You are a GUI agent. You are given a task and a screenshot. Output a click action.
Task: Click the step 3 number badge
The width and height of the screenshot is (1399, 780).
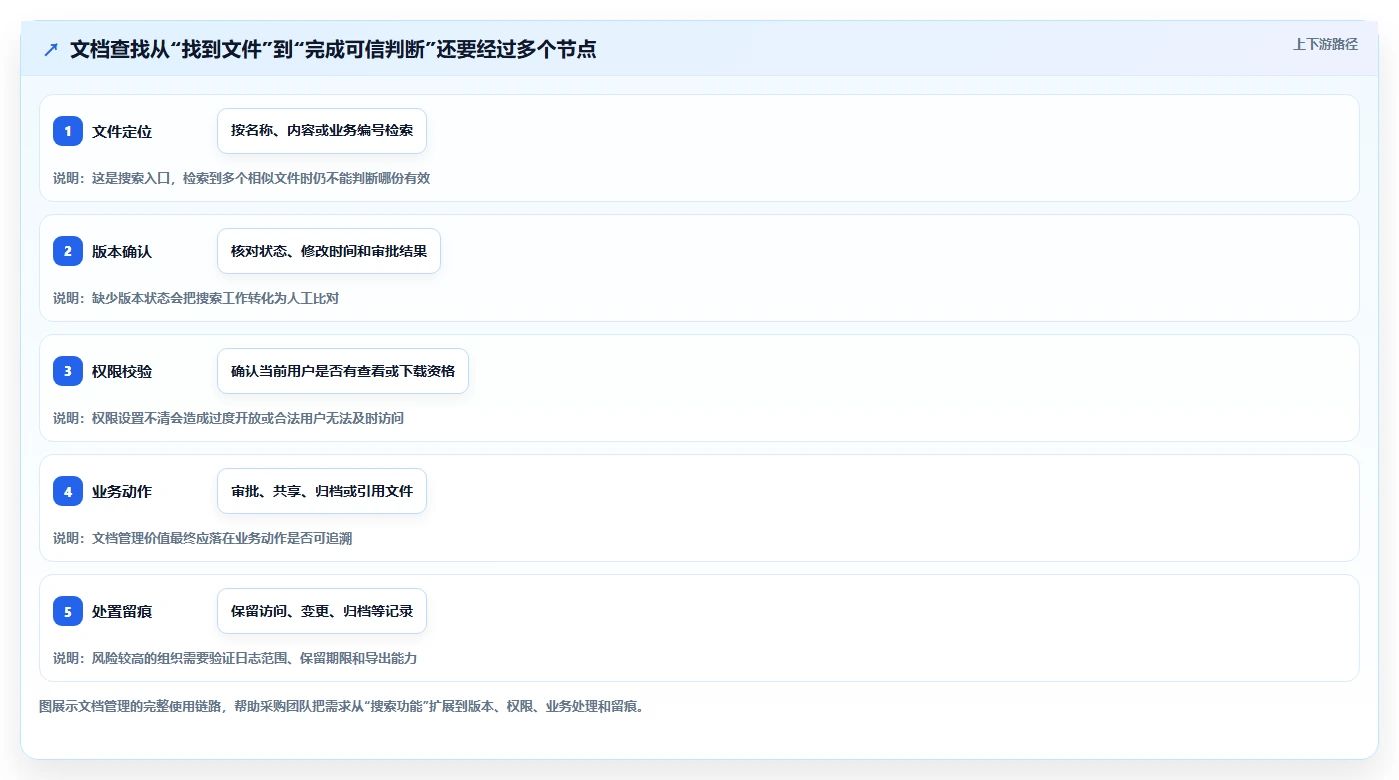pos(68,371)
